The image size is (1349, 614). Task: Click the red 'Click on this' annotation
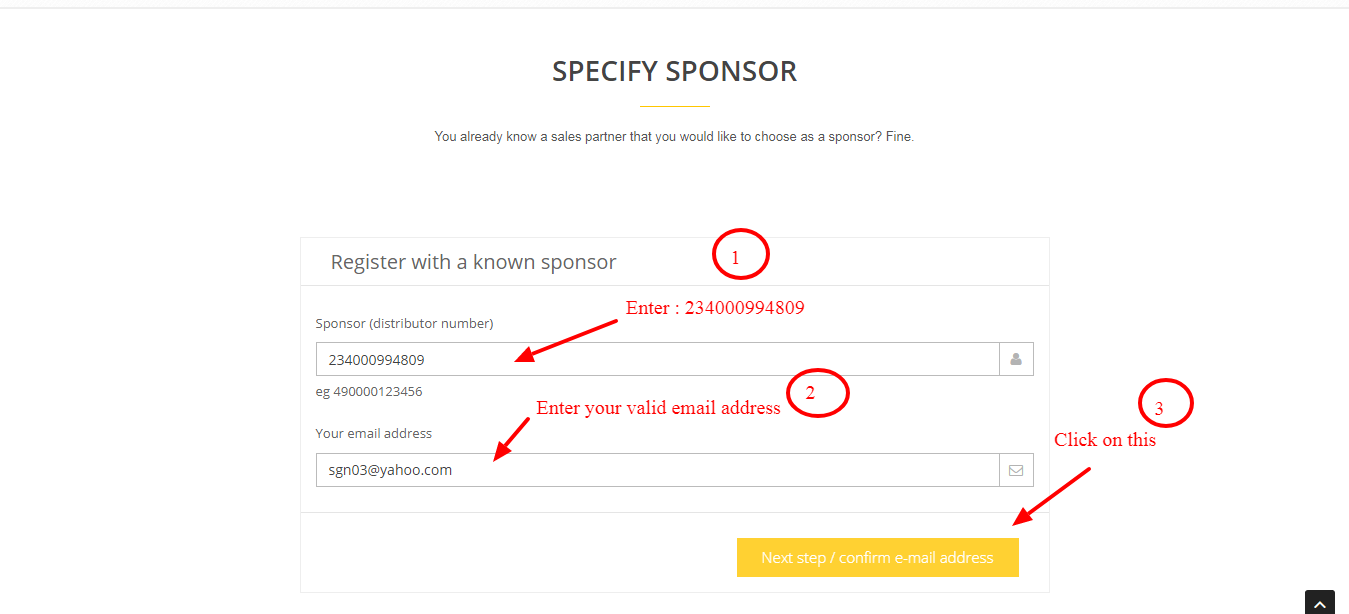[x=1105, y=440]
